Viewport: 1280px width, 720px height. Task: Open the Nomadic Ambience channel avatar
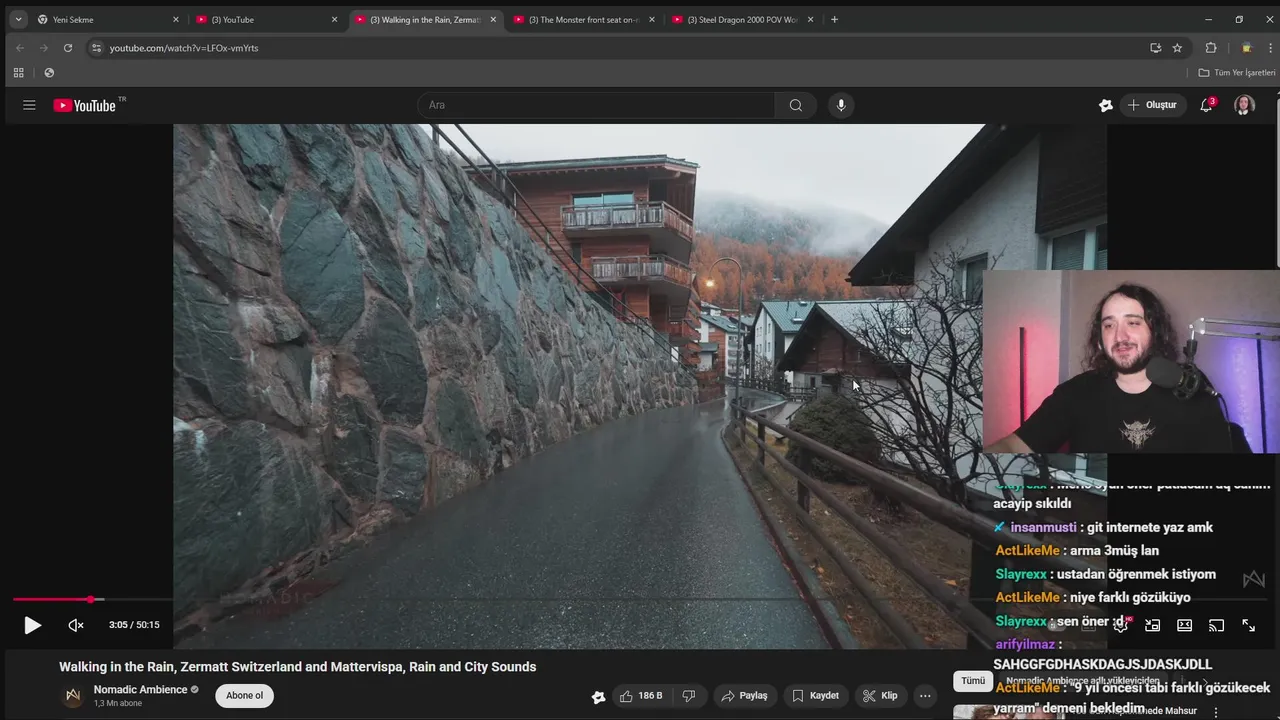72,696
